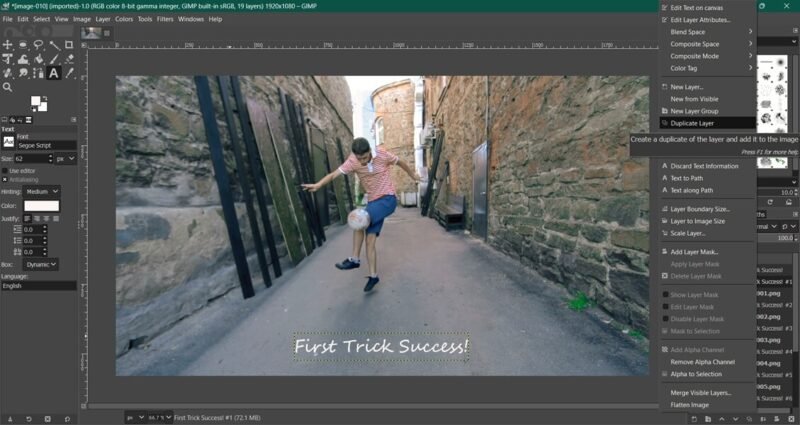Select the Crop tool
The height and width of the screenshot is (425, 800).
69,45
